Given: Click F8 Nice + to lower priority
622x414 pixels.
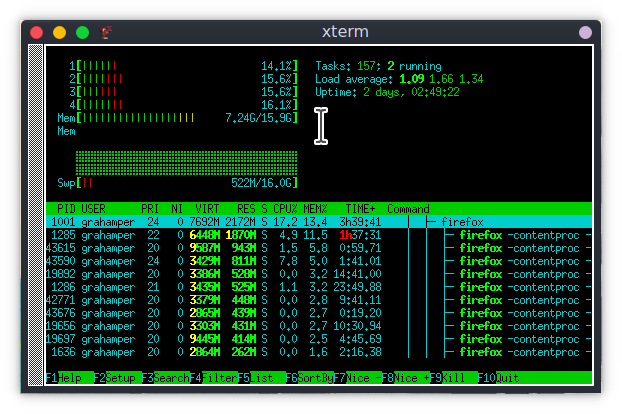Looking at the screenshot, I should [403, 378].
